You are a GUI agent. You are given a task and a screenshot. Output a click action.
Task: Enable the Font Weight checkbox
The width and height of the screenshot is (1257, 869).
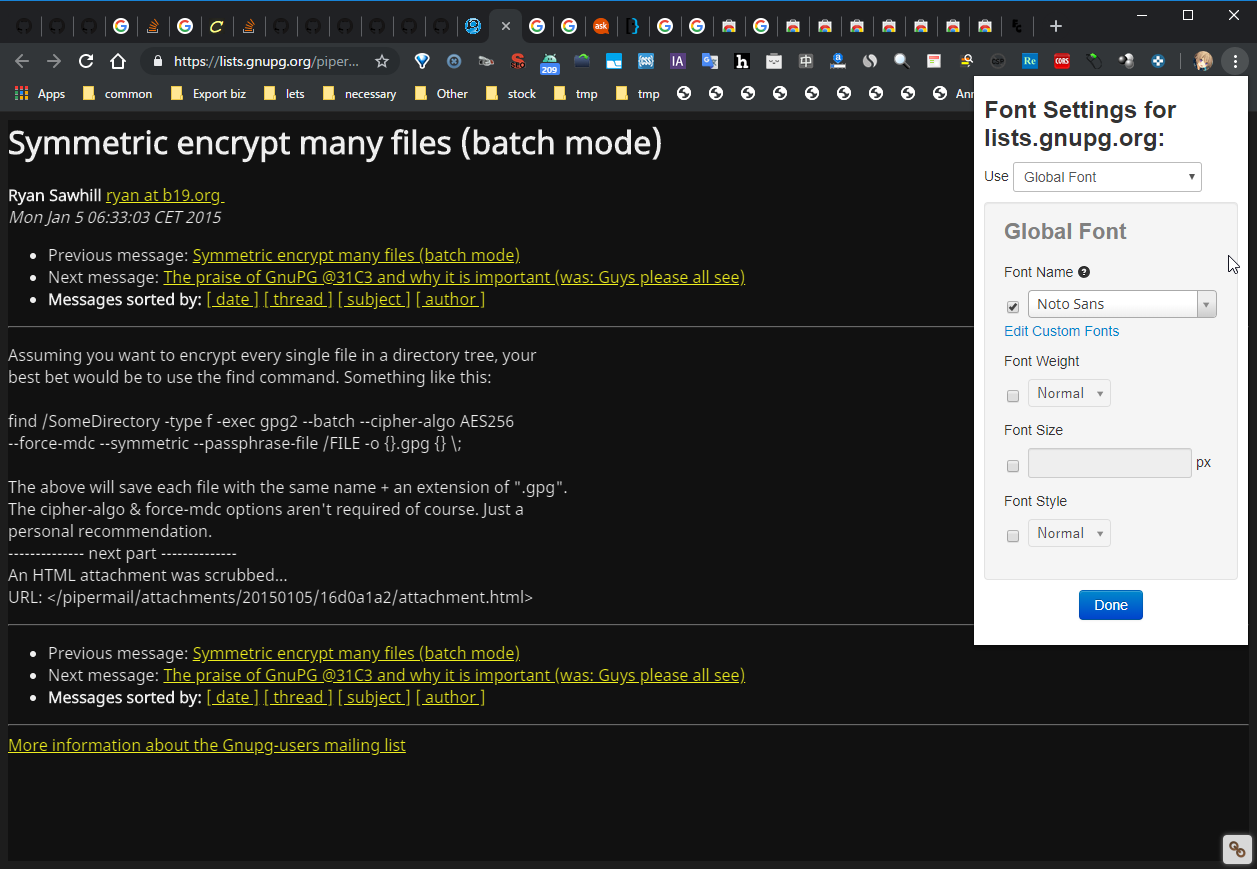tap(1013, 396)
